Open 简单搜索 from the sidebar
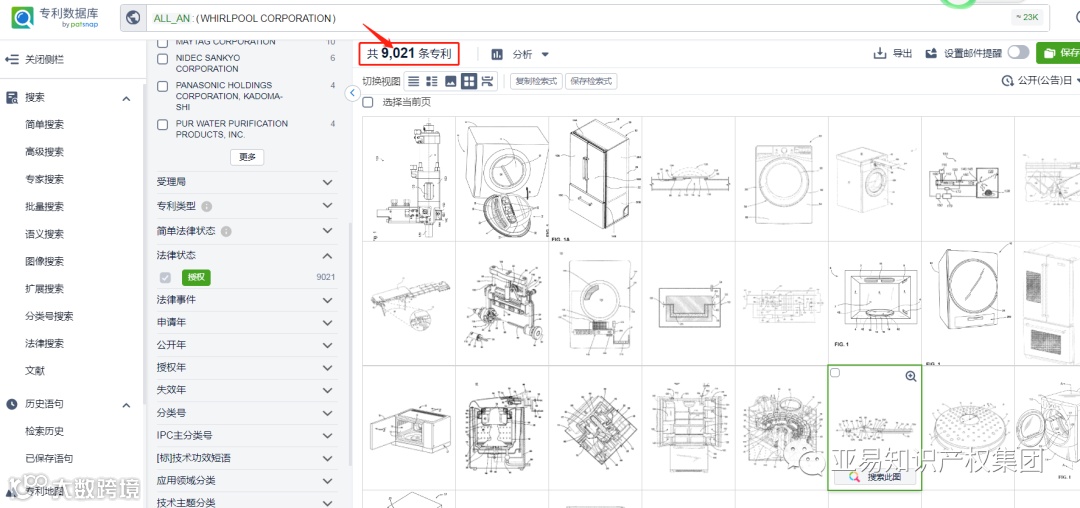1080x508 pixels. click(45, 125)
